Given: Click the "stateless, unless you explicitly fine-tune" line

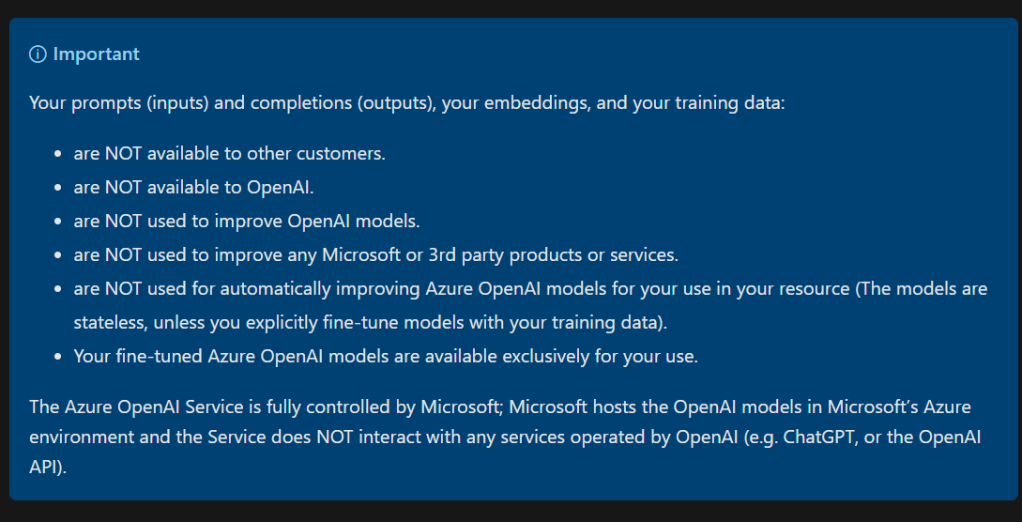Looking at the screenshot, I should (x=370, y=322).
